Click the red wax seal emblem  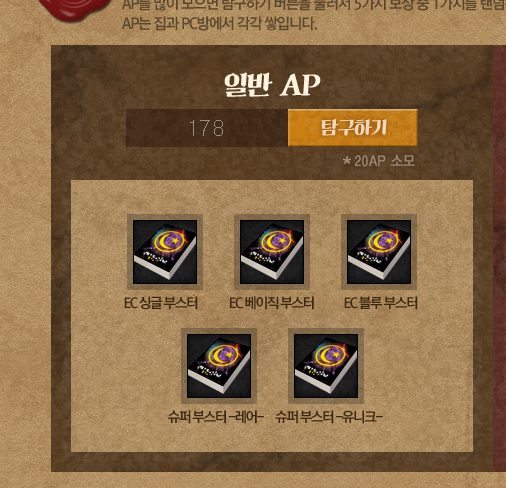click(x=77, y=10)
